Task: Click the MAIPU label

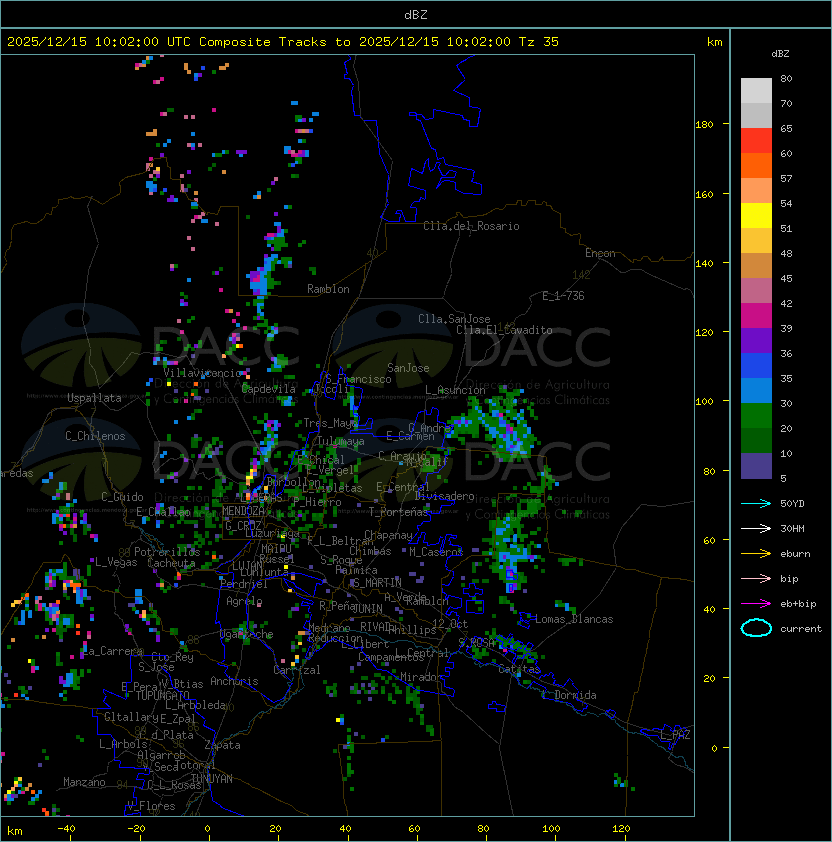Action: [x=276, y=549]
